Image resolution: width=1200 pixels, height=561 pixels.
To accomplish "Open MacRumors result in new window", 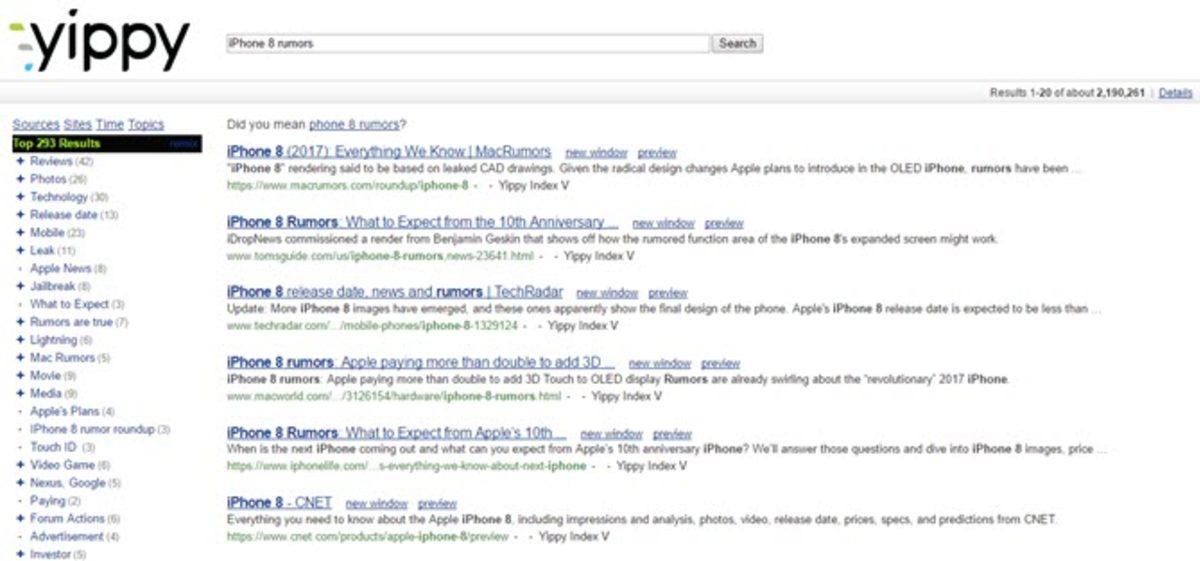I will coord(596,153).
